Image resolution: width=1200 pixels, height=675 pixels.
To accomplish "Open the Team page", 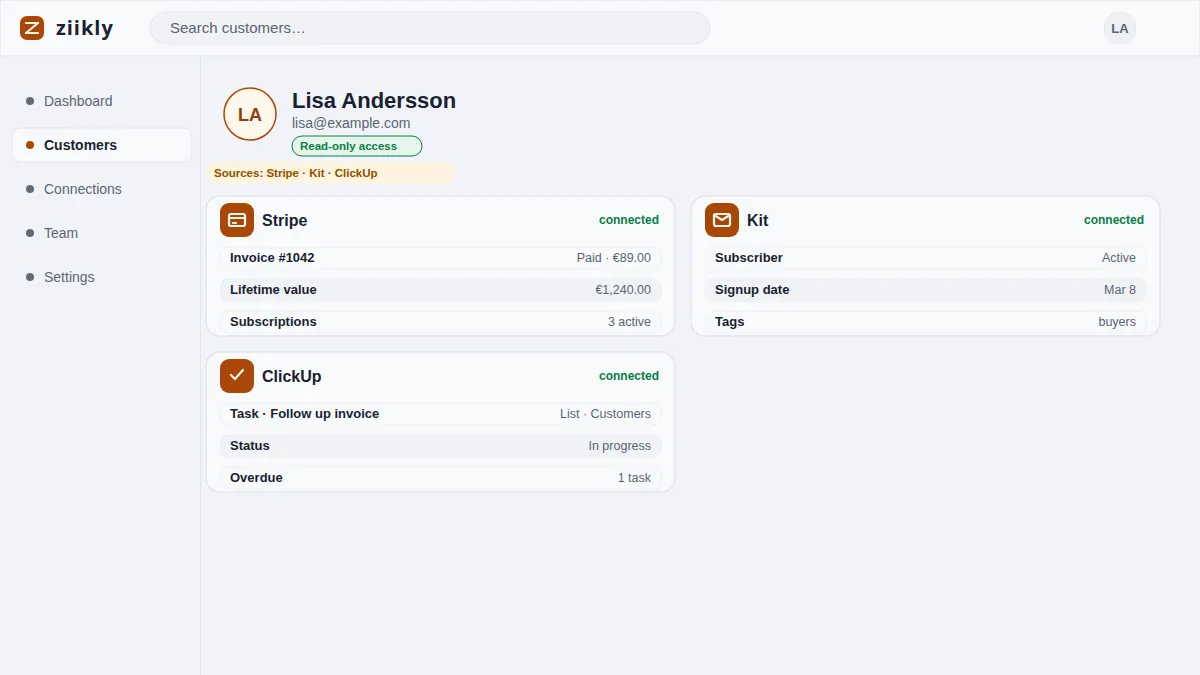I will [x=102, y=233].
